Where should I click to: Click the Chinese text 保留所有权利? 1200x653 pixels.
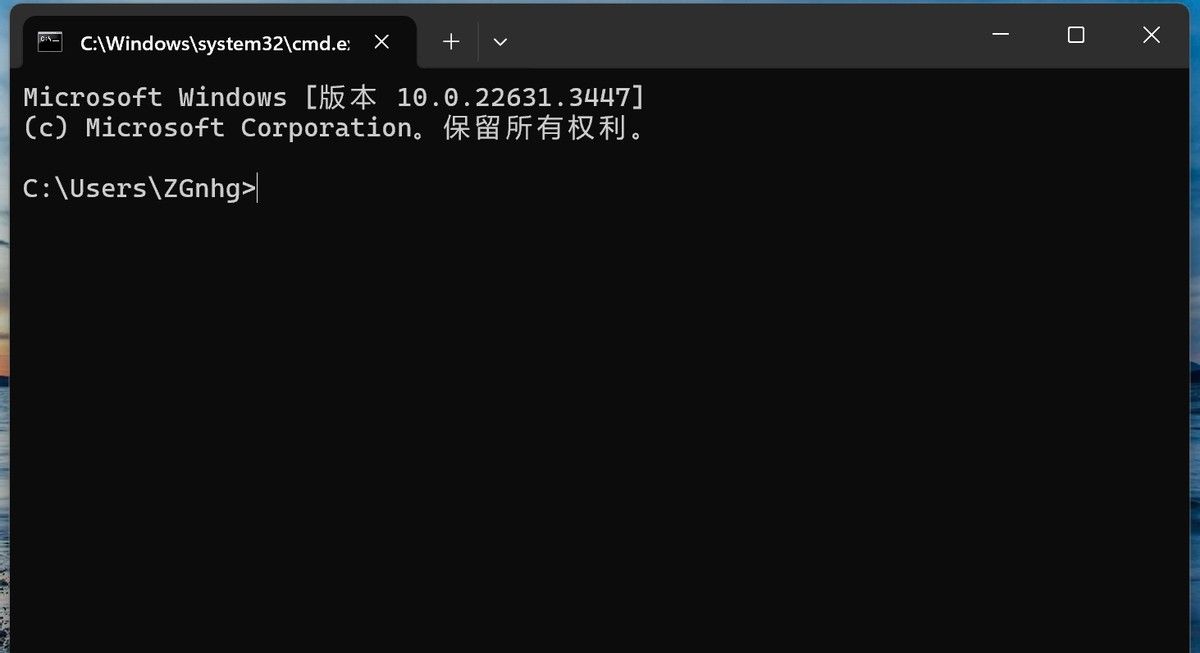click(x=534, y=128)
